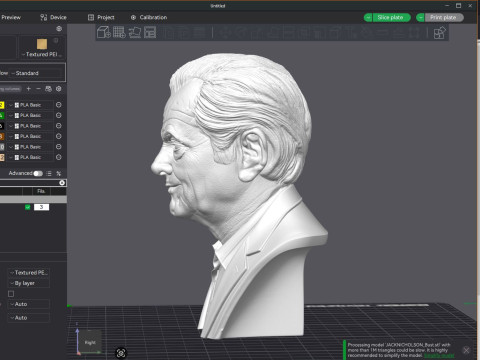
Task: Switch to the Preview tab
Action: 11,17
